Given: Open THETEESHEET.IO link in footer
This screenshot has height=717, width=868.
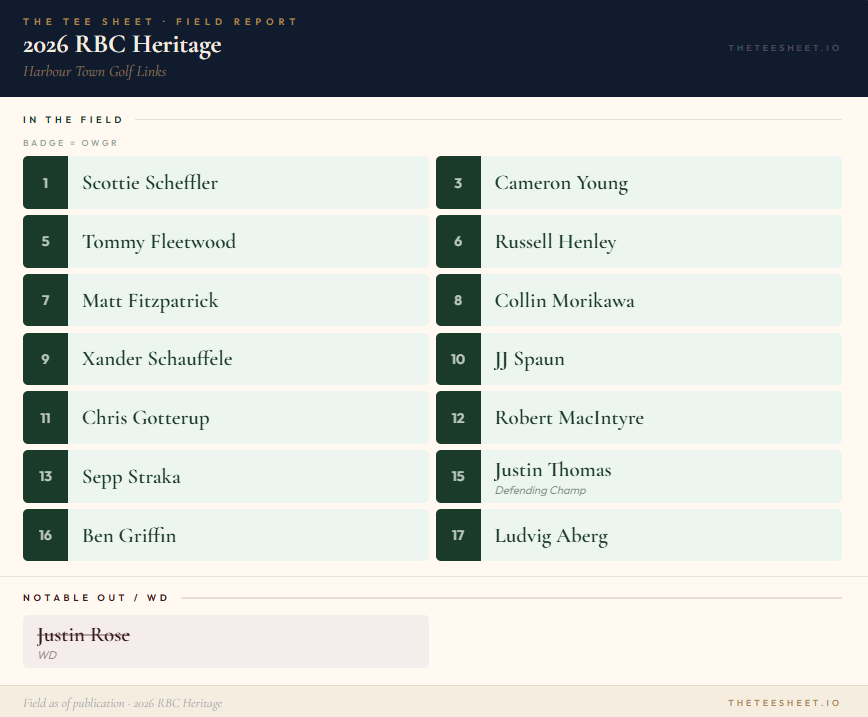Looking at the screenshot, I should [x=784, y=703].
